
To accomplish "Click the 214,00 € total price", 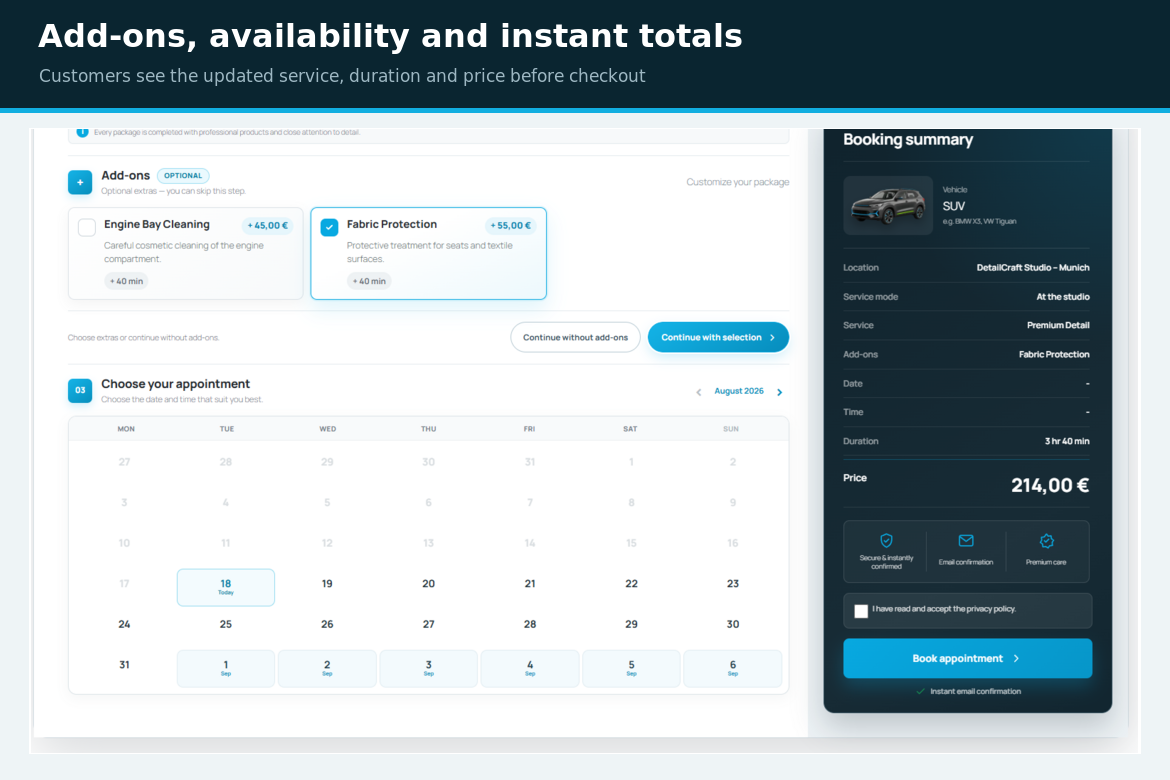I will (x=1050, y=486).
